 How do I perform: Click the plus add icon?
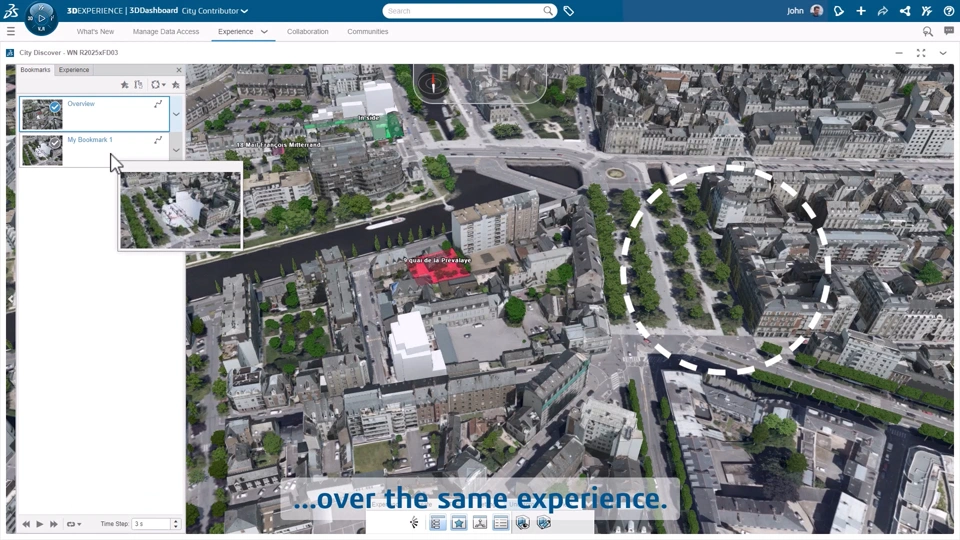[x=861, y=11]
